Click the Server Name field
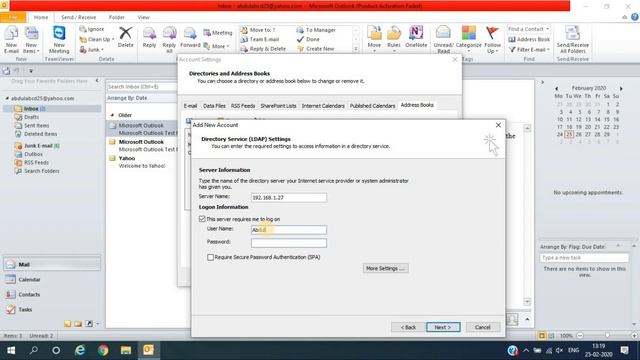This screenshot has width=640, height=360. pyautogui.click(x=289, y=198)
